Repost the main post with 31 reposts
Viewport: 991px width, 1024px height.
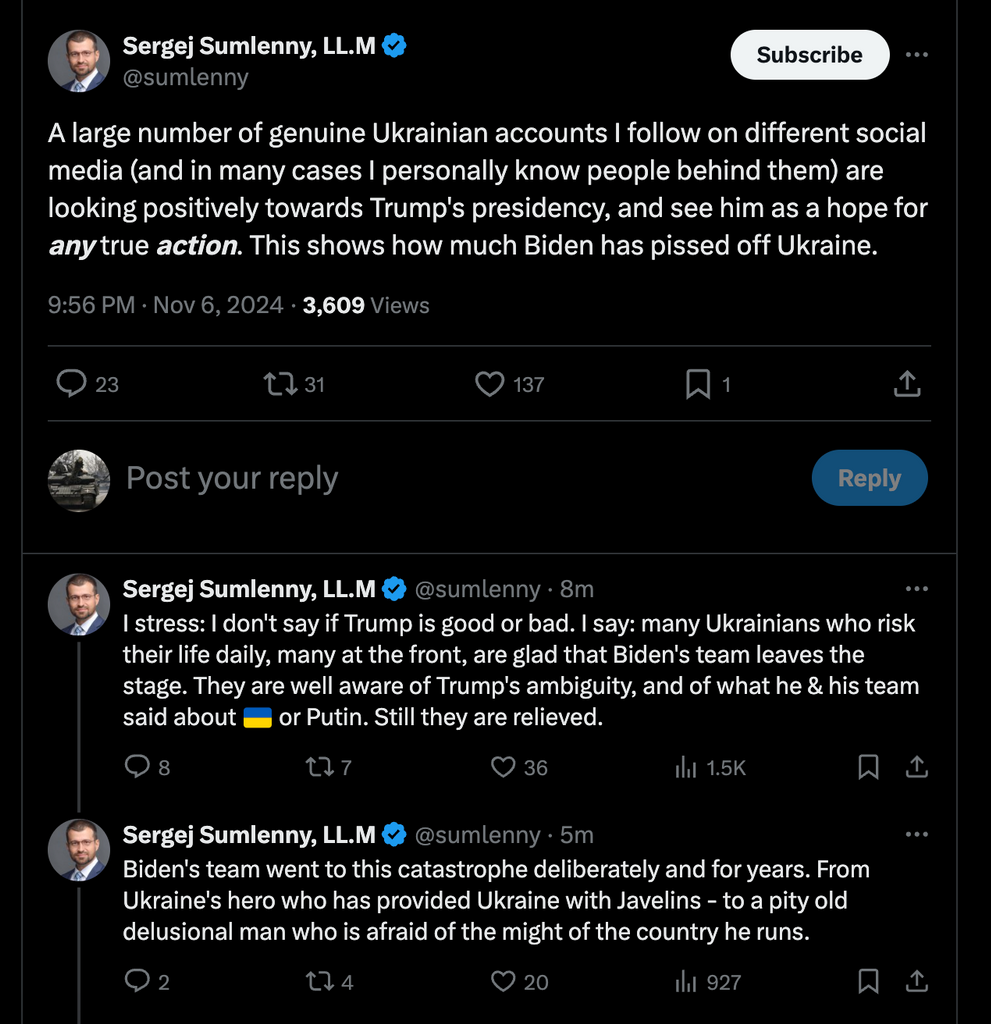[x=279, y=384]
